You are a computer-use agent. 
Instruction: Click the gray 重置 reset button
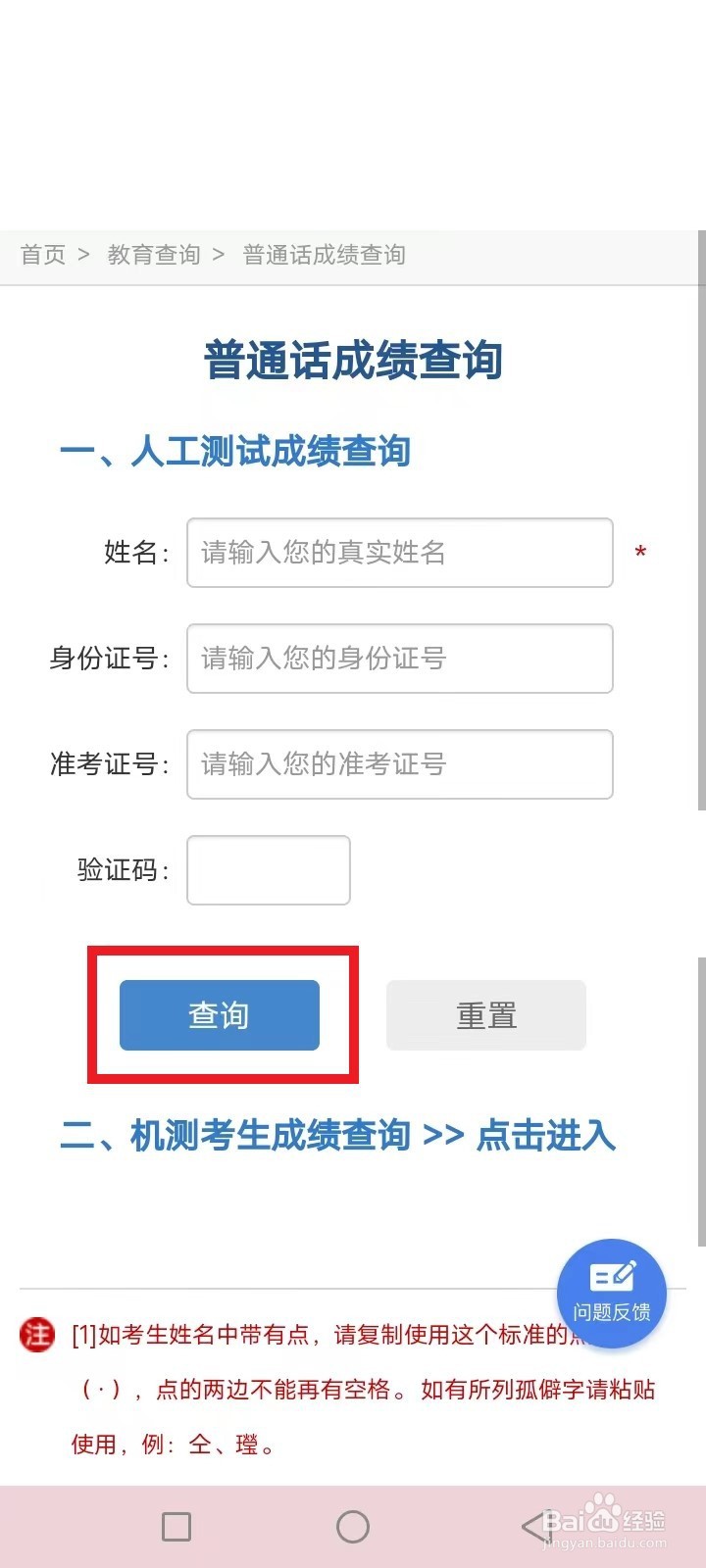486,1015
